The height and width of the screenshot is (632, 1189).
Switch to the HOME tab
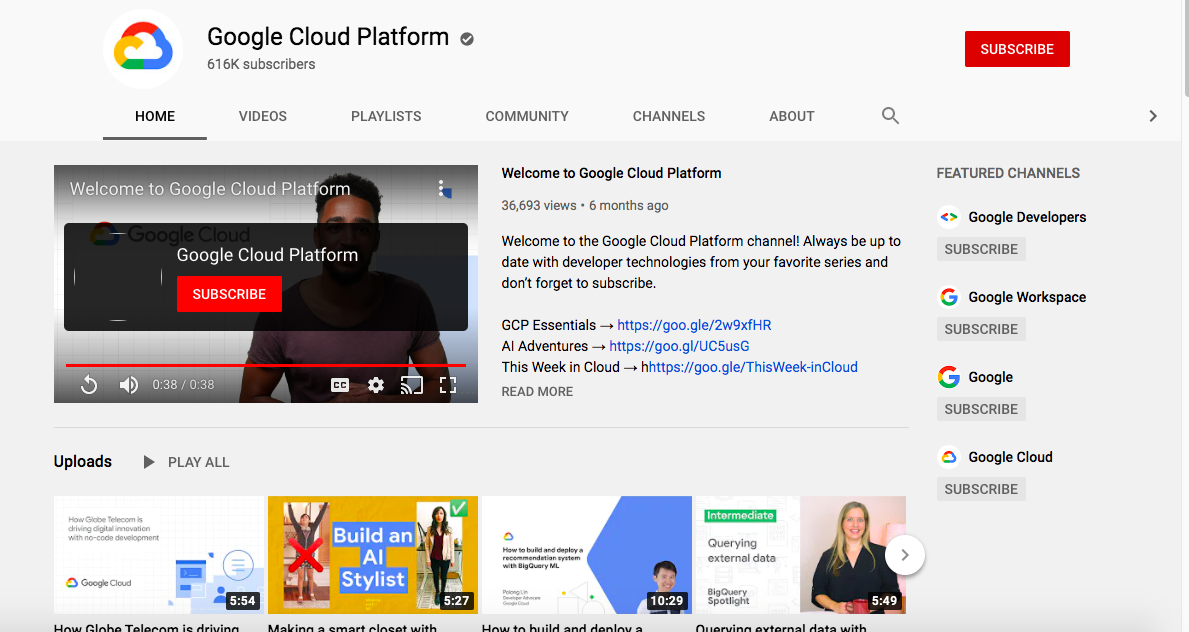pos(155,116)
